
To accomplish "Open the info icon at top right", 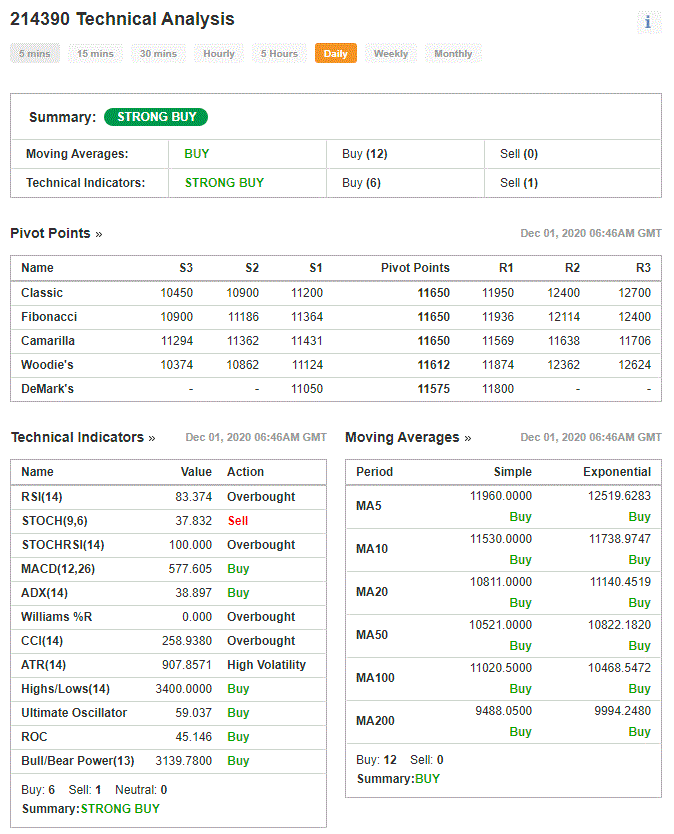I will point(648,22).
